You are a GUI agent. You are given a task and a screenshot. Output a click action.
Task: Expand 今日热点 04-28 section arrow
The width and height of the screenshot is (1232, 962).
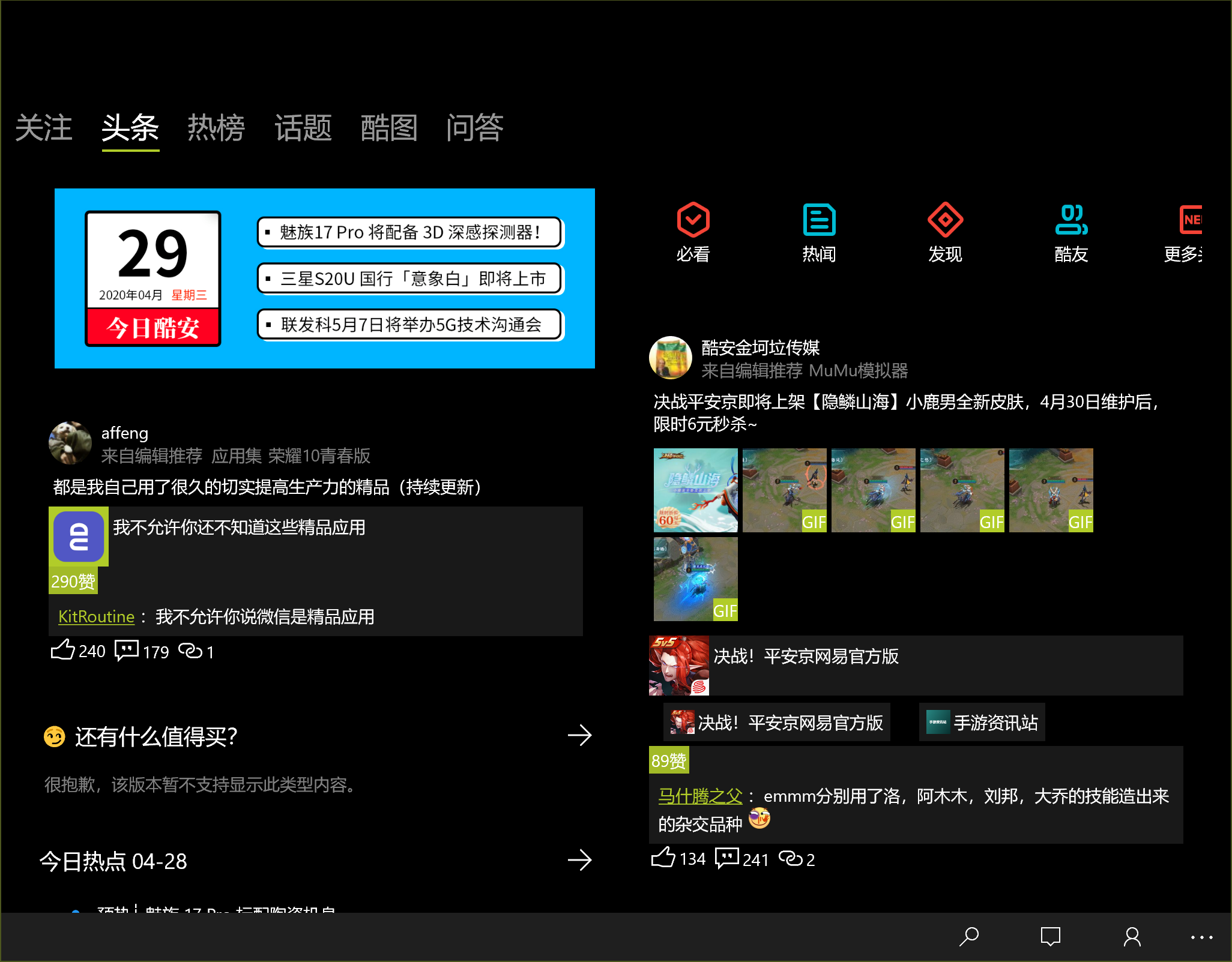pyautogui.click(x=579, y=860)
